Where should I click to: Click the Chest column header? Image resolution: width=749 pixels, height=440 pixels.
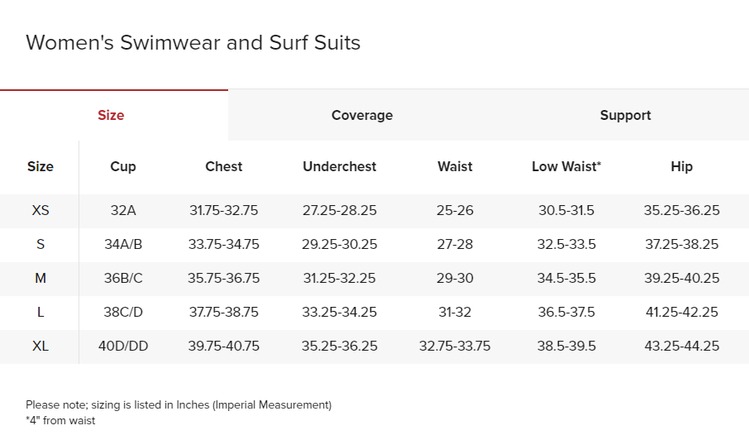click(x=224, y=167)
